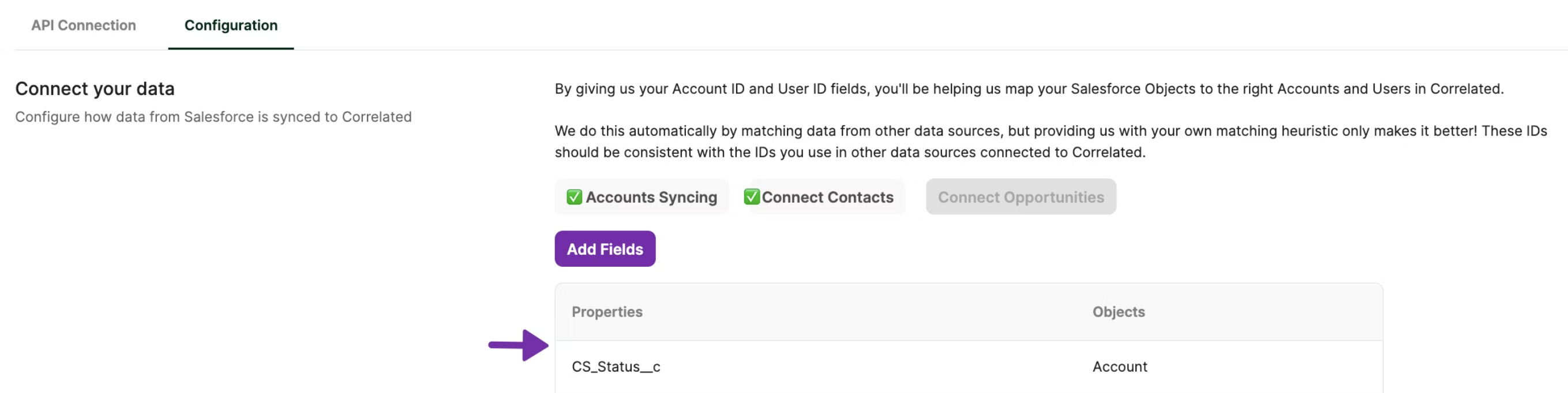The height and width of the screenshot is (393, 1568).
Task: Click the dark underline beneath the Configuration tab
Action: click(231, 48)
